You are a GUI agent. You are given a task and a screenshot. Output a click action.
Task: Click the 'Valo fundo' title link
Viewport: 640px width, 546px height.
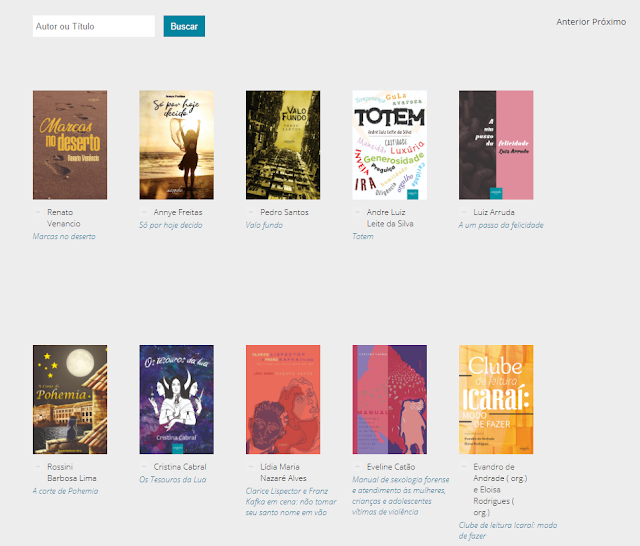click(264, 225)
